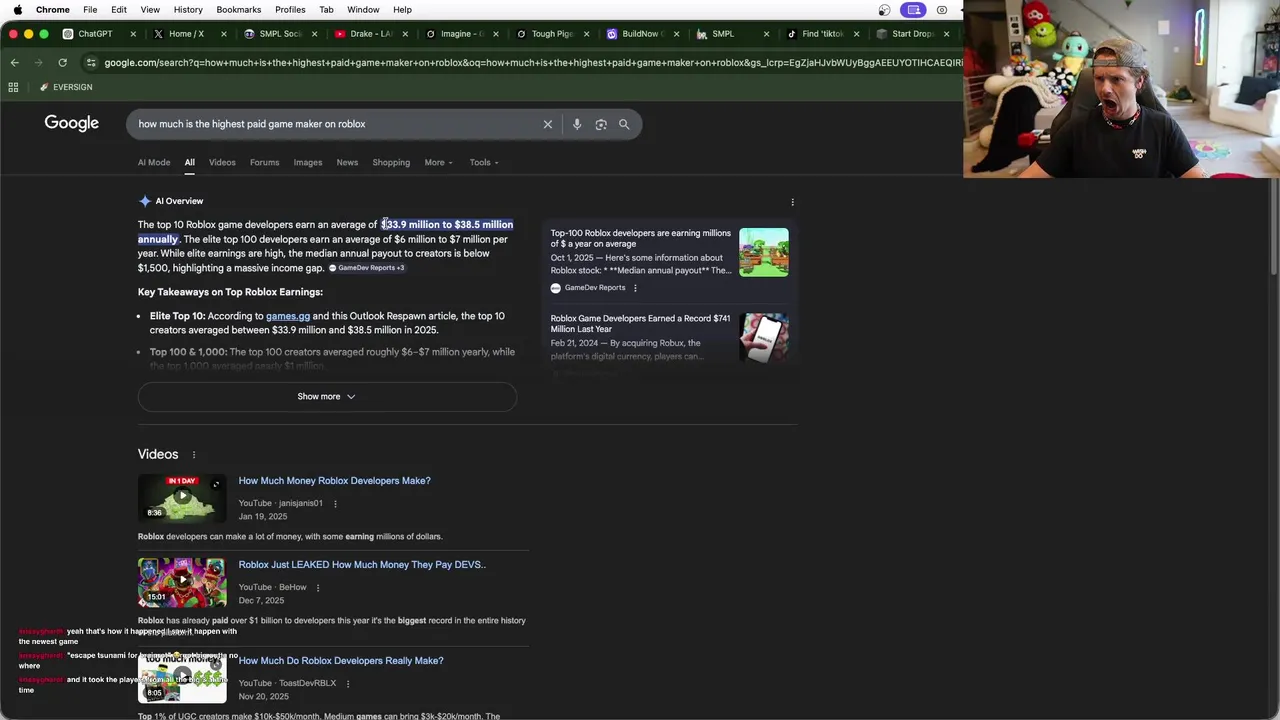Go back to previous page
The image size is (1280, 720).
click(14, 63)
